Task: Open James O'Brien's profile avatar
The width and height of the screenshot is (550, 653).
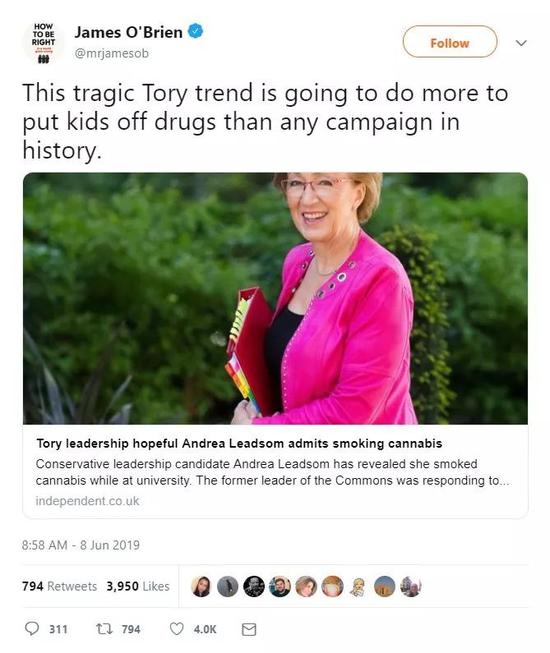Action: tap(43, 42)
